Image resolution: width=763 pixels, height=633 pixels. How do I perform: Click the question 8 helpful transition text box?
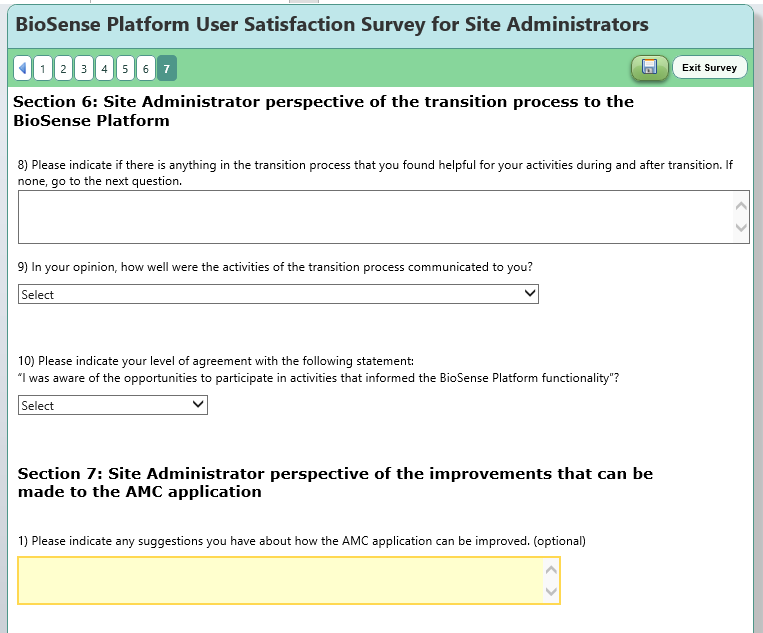[375, 217]
